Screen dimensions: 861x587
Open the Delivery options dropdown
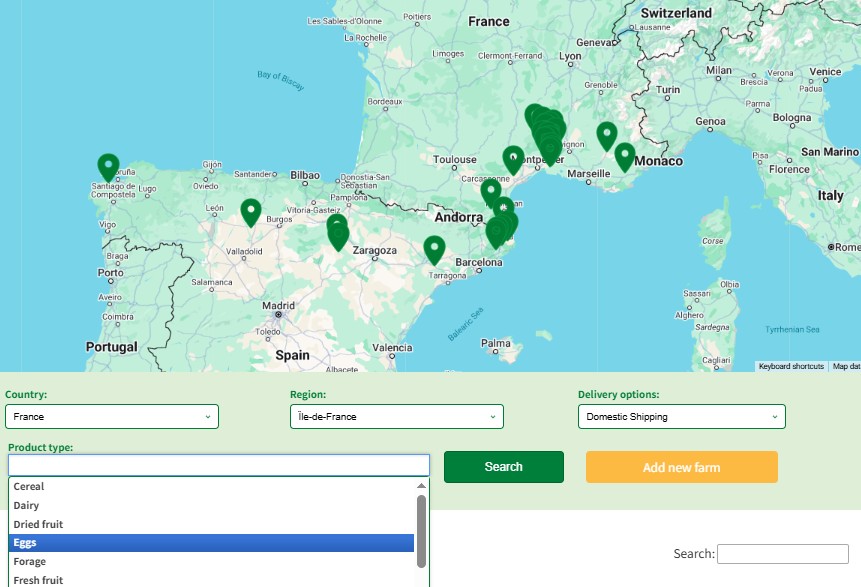pyautogui.click(x=681, y=416)
